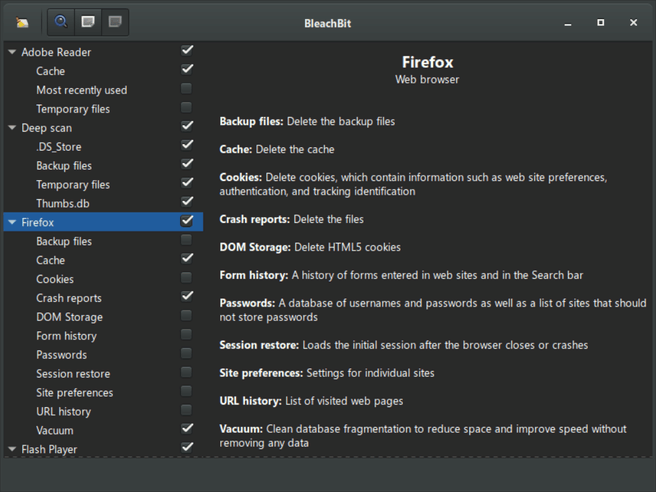The image size is (656, 492).
Task: Select the Adobe Reader row
Action: tap(103, 52)
